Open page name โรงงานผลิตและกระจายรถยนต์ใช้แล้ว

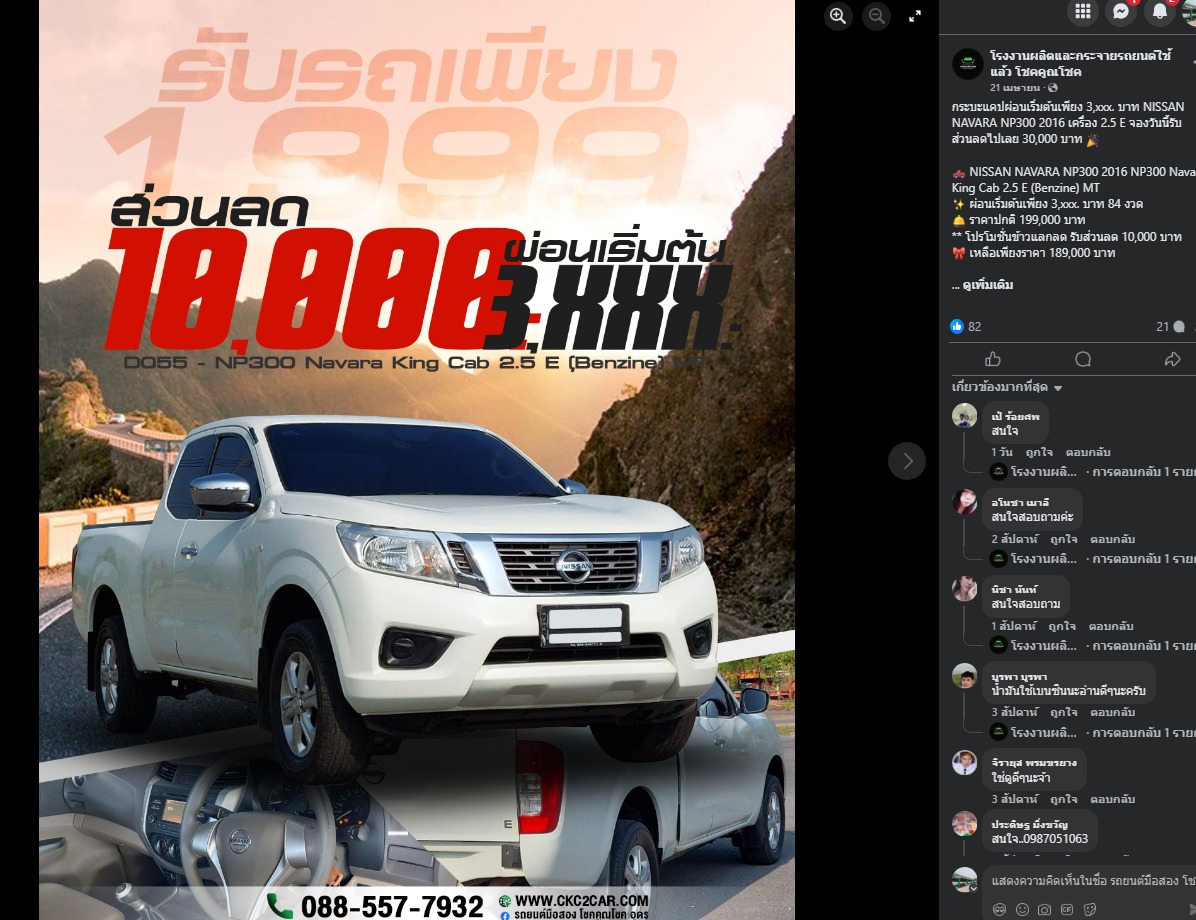point(1081,63)
